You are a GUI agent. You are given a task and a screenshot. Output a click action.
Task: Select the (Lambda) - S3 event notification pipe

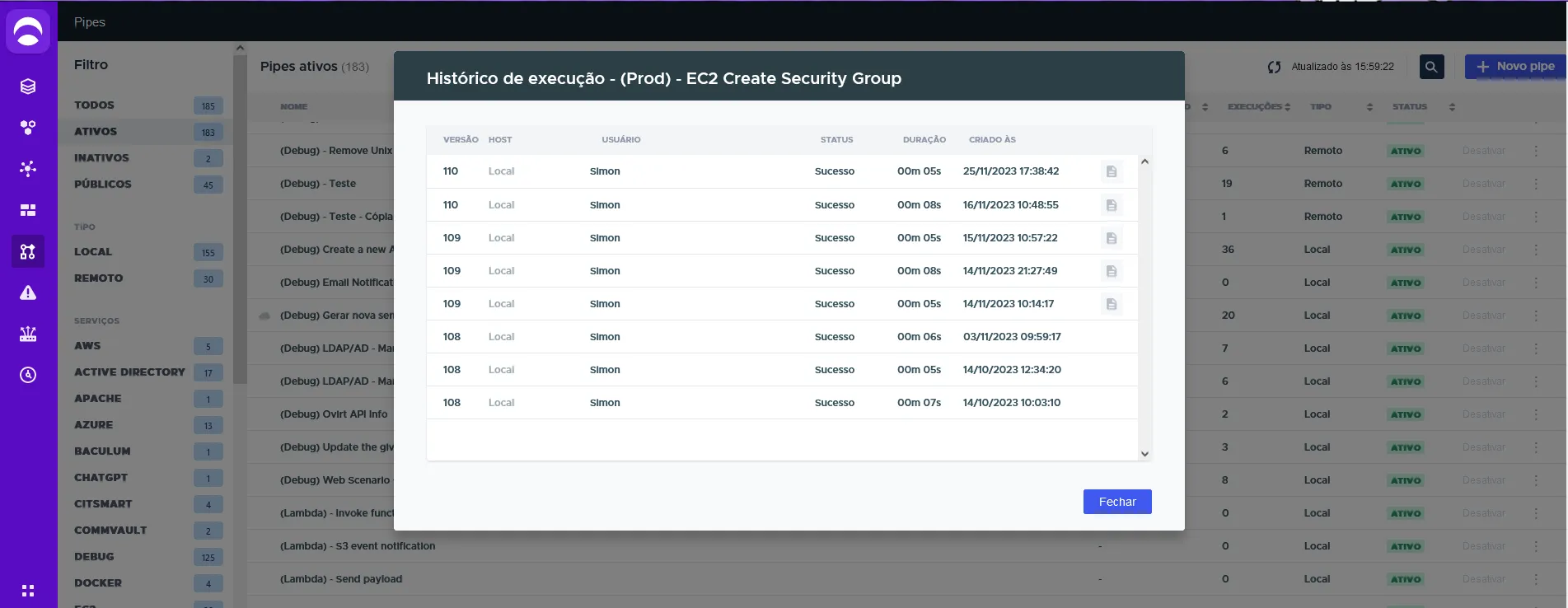pyautogui.click(x=358, y=546)
